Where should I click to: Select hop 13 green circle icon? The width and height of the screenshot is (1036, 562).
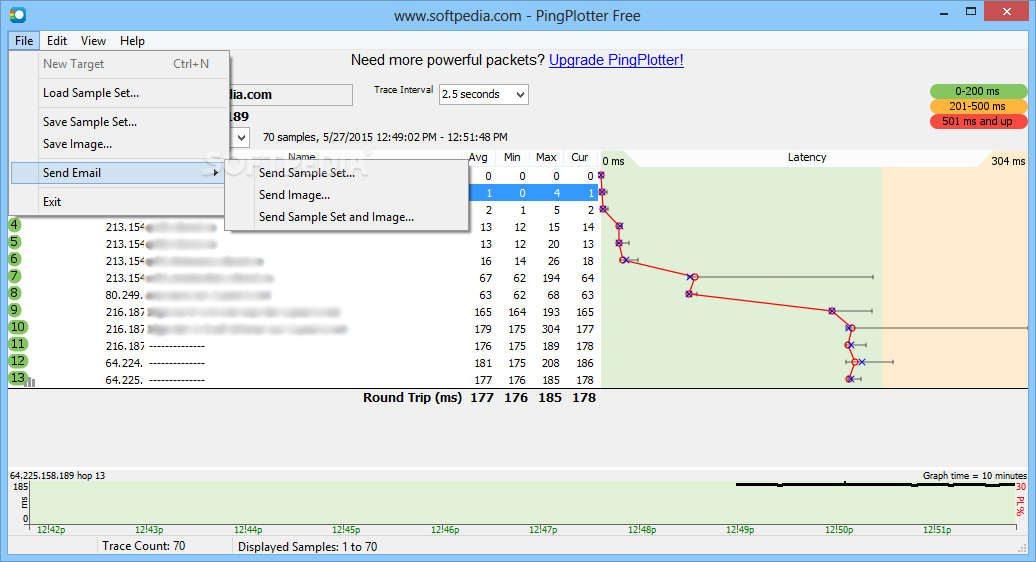[x=17, y=378]
